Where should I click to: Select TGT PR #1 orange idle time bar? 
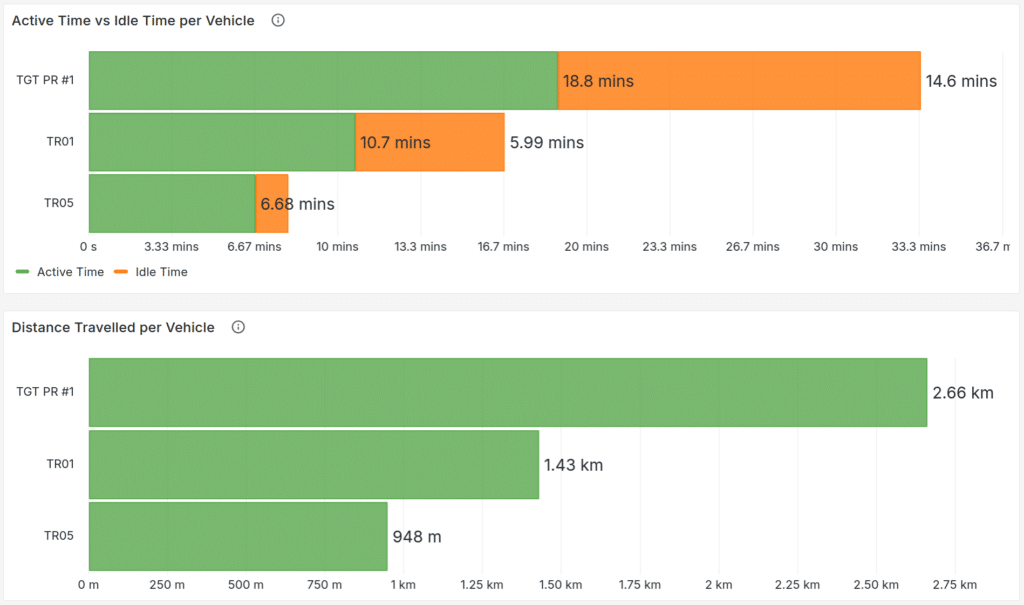tap(739, 80)
